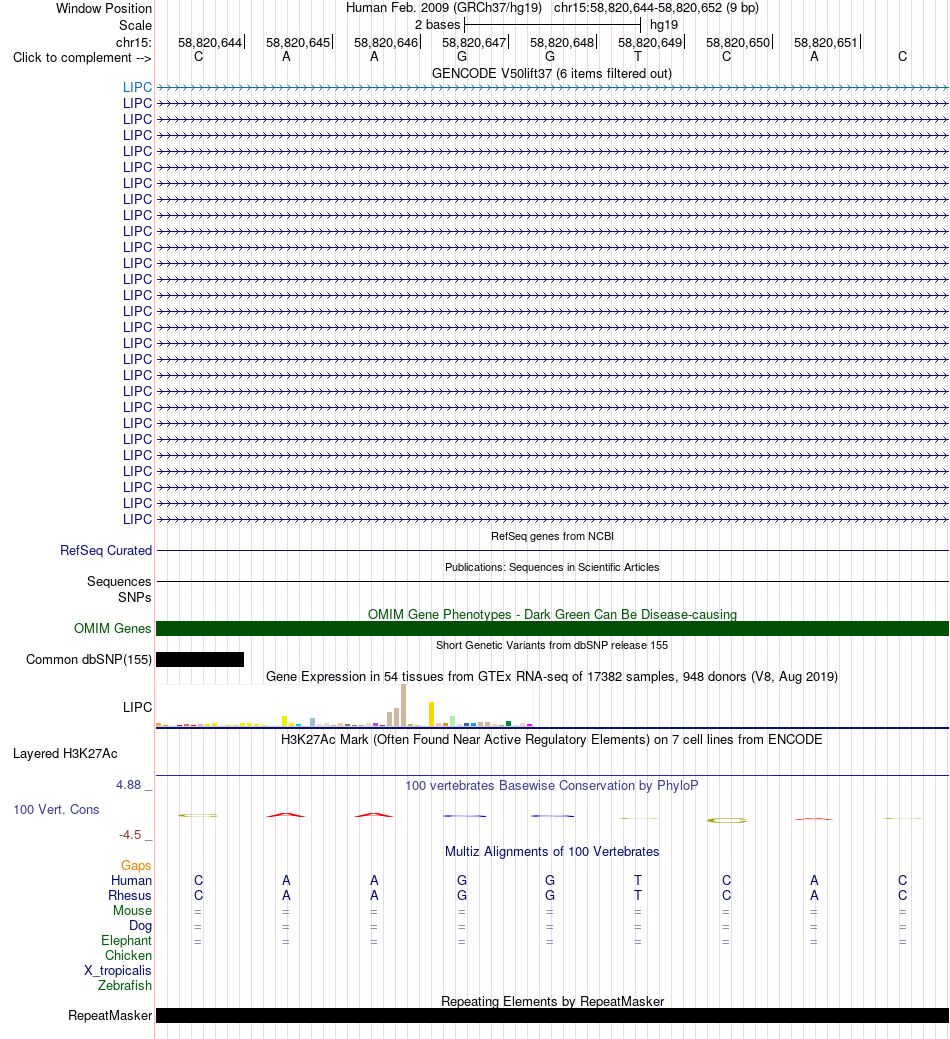Viewport: 950px width, 1039px height.
Task: Click the H3K27Ac Mark ENCODE track title
Action: (552, 739)
